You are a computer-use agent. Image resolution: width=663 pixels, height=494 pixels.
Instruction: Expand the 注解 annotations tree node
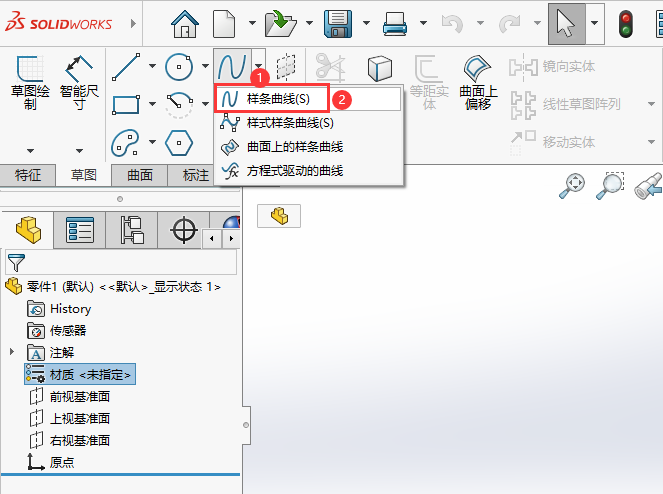tap(12, 351)
